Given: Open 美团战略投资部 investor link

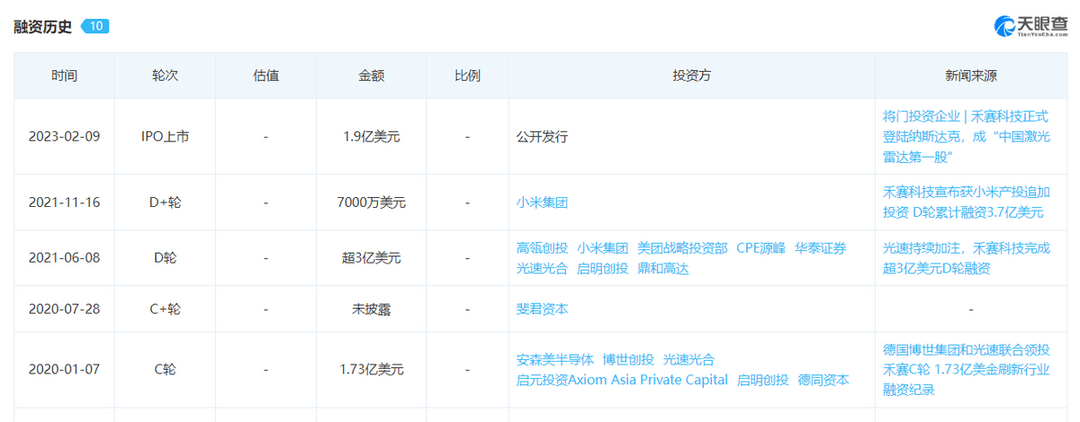Looking at the screenshot, I should click(x=682, y=249).
